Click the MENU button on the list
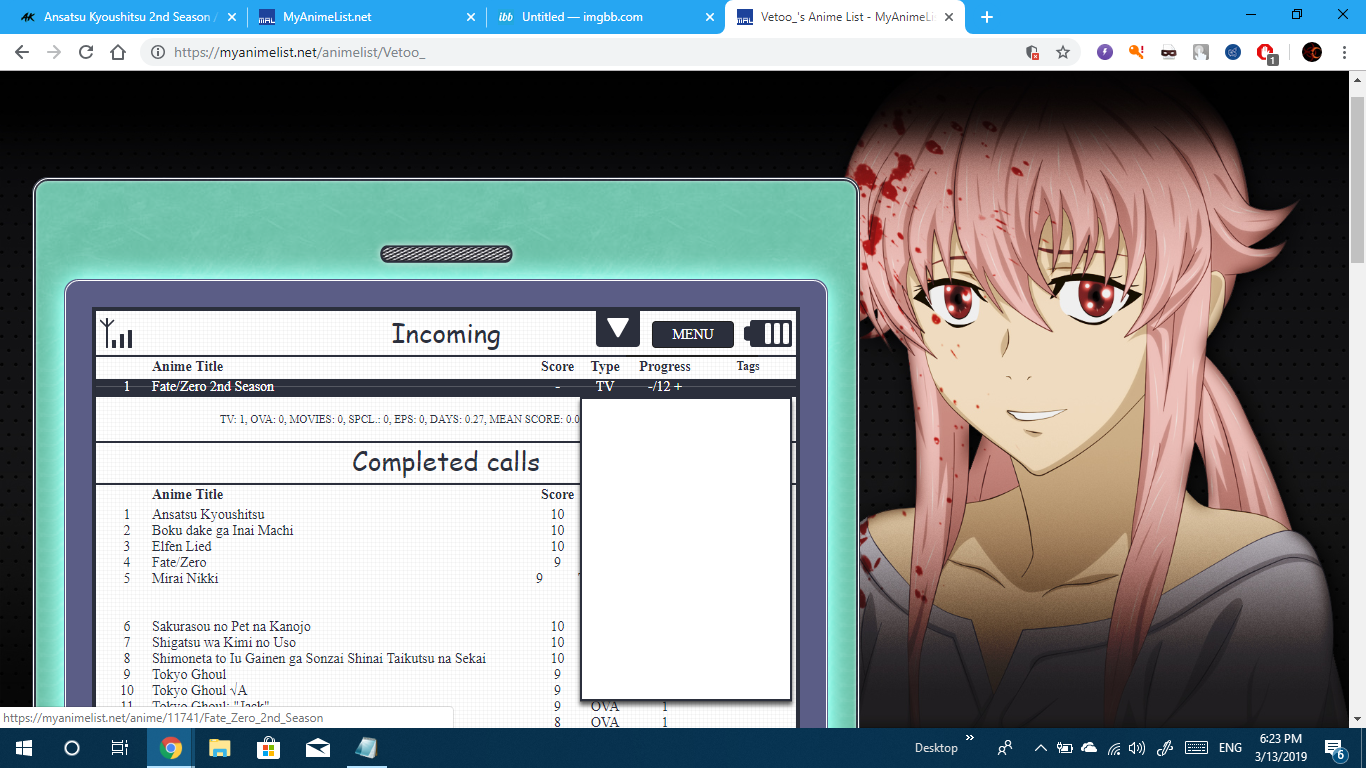Viewport: 1366px width, 768px height. (692, 334)
